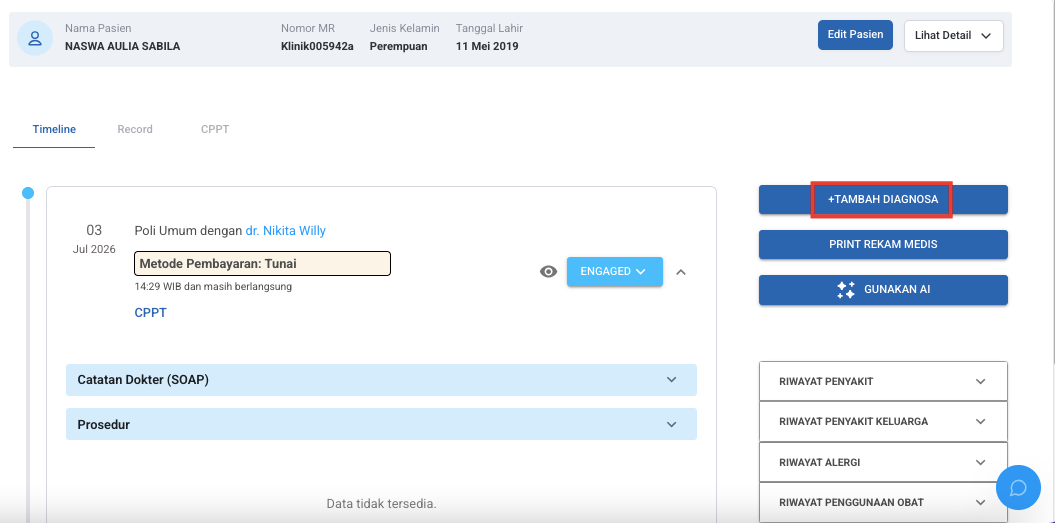Click the sparkle icon on GUNAKAN AI
Viewport: 1055px width, 523px height.
click(846, 290)
